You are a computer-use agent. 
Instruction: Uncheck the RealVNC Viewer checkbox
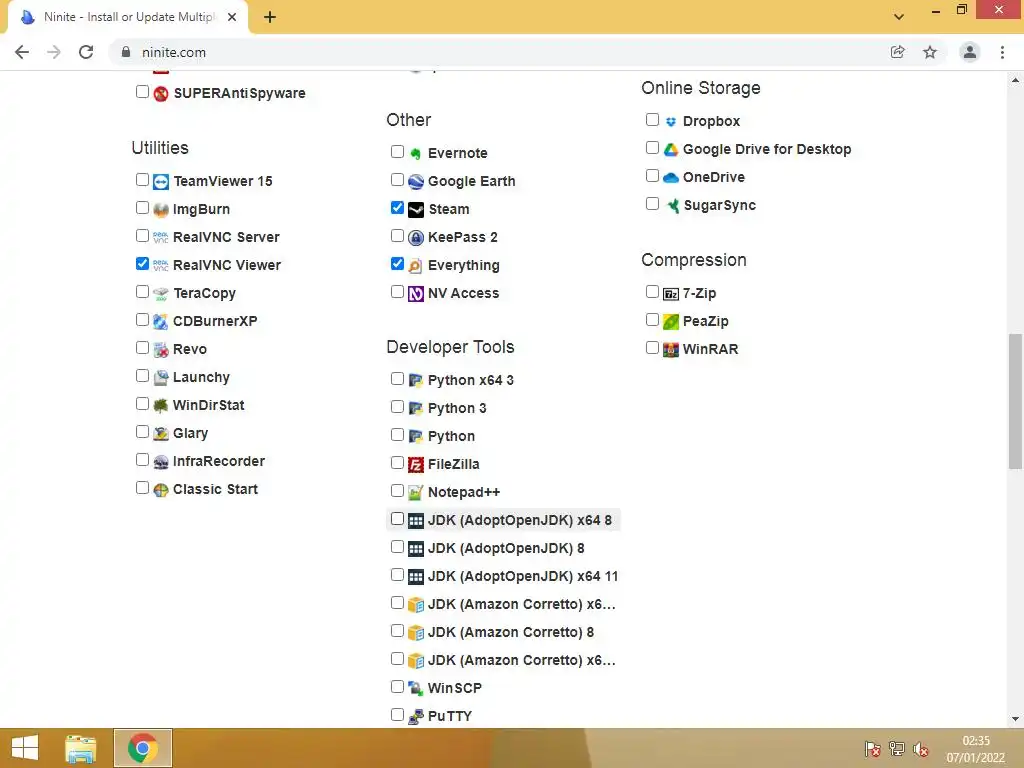point(142,264)
